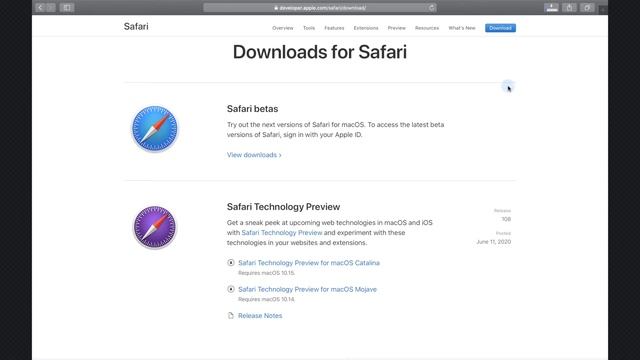640x360 pixels.
Task: Click the download icon beside the Mojave link
Action: point(231,289)
